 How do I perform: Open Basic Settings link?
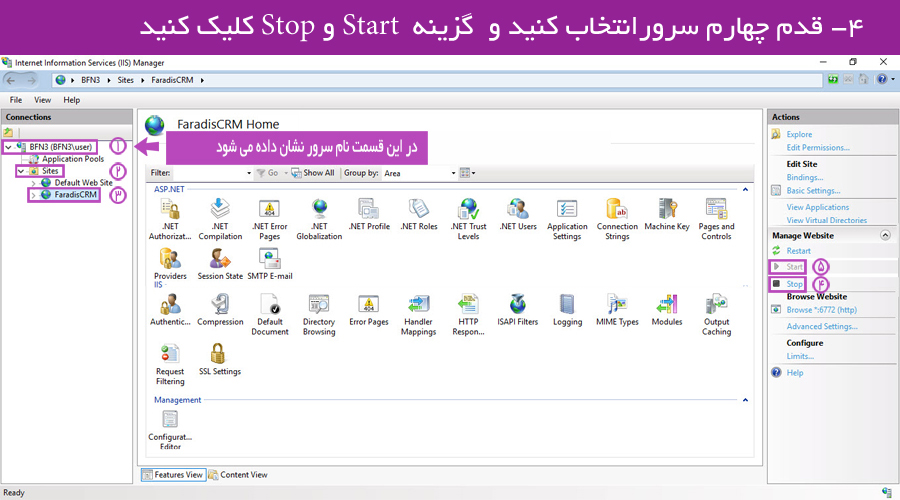click(x=813, y=191)
